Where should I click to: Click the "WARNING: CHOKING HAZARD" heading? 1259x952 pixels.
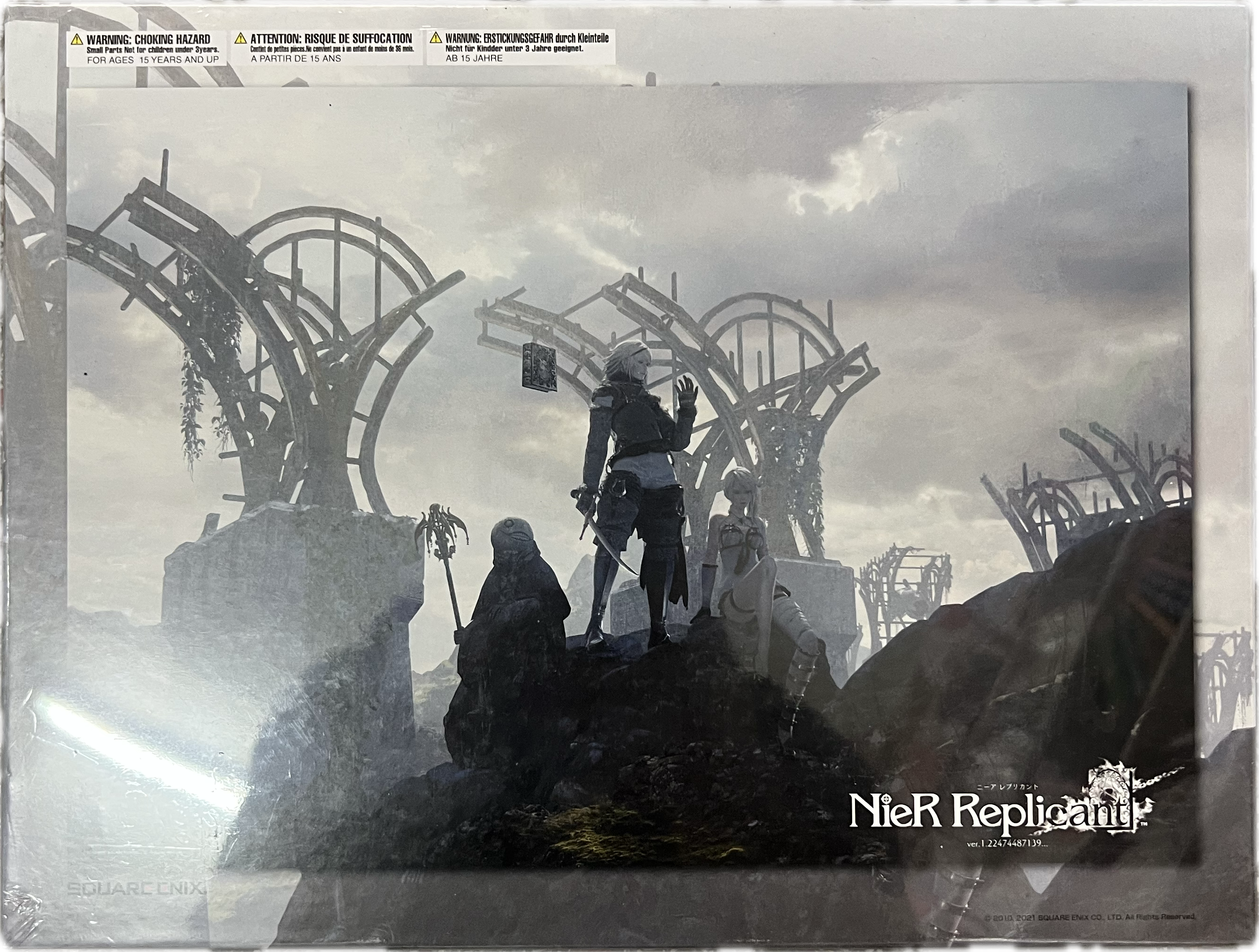pyautogui.click(x=148, y=39)
